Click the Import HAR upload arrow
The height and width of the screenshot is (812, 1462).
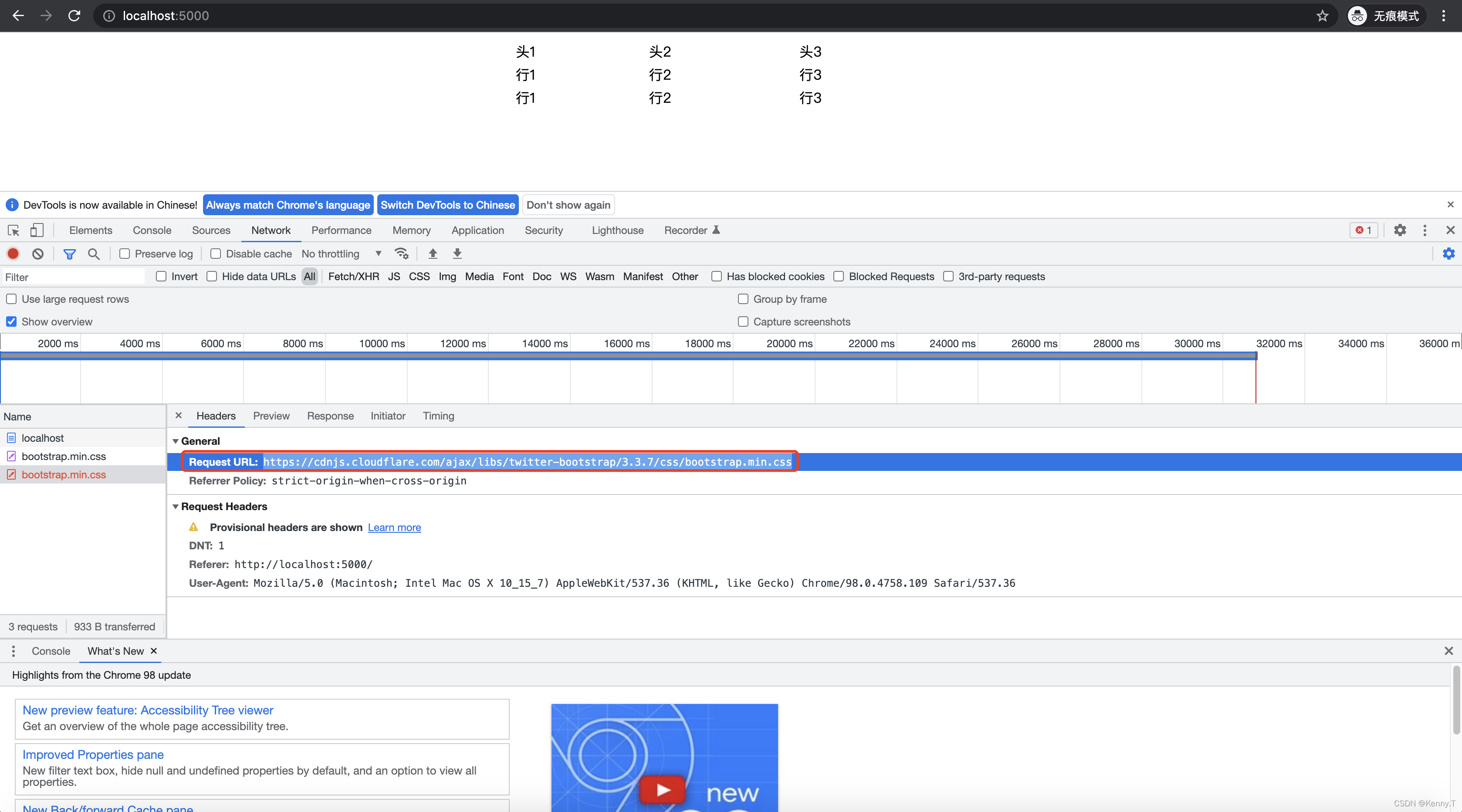coord(433,254)
